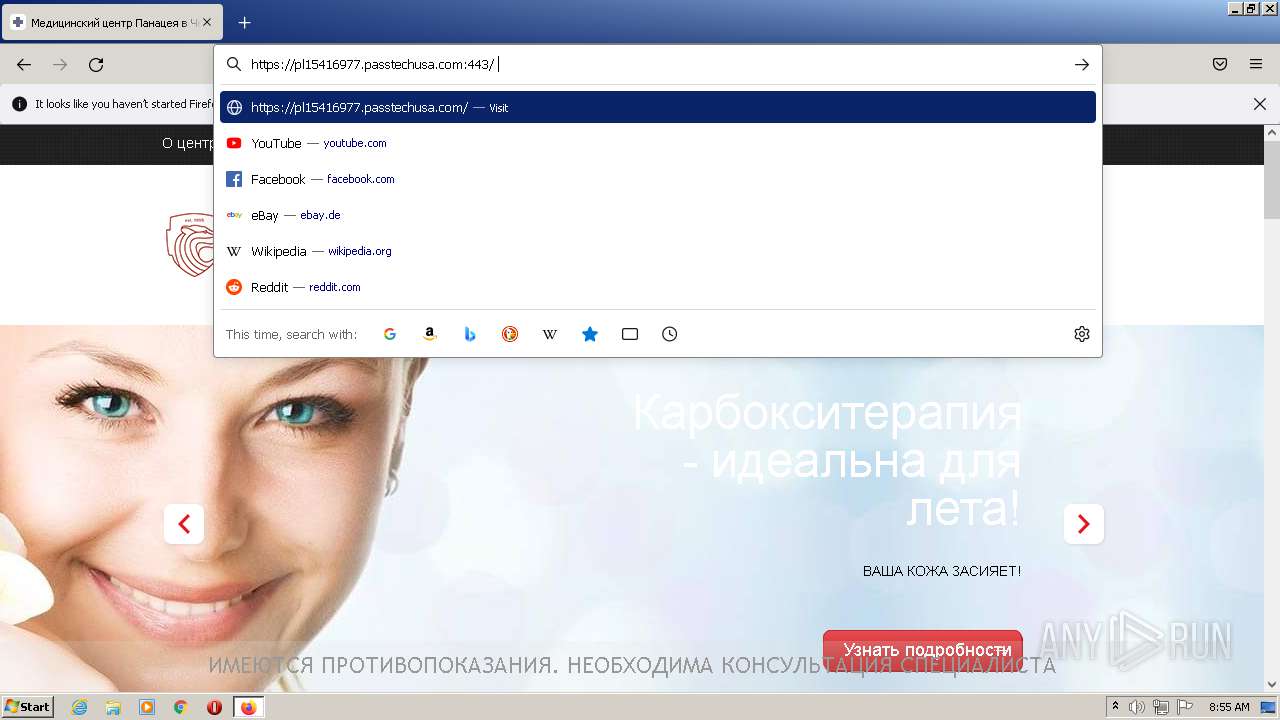Search in open Tabs icon
1280x720 pixels.
click(630, 334)
